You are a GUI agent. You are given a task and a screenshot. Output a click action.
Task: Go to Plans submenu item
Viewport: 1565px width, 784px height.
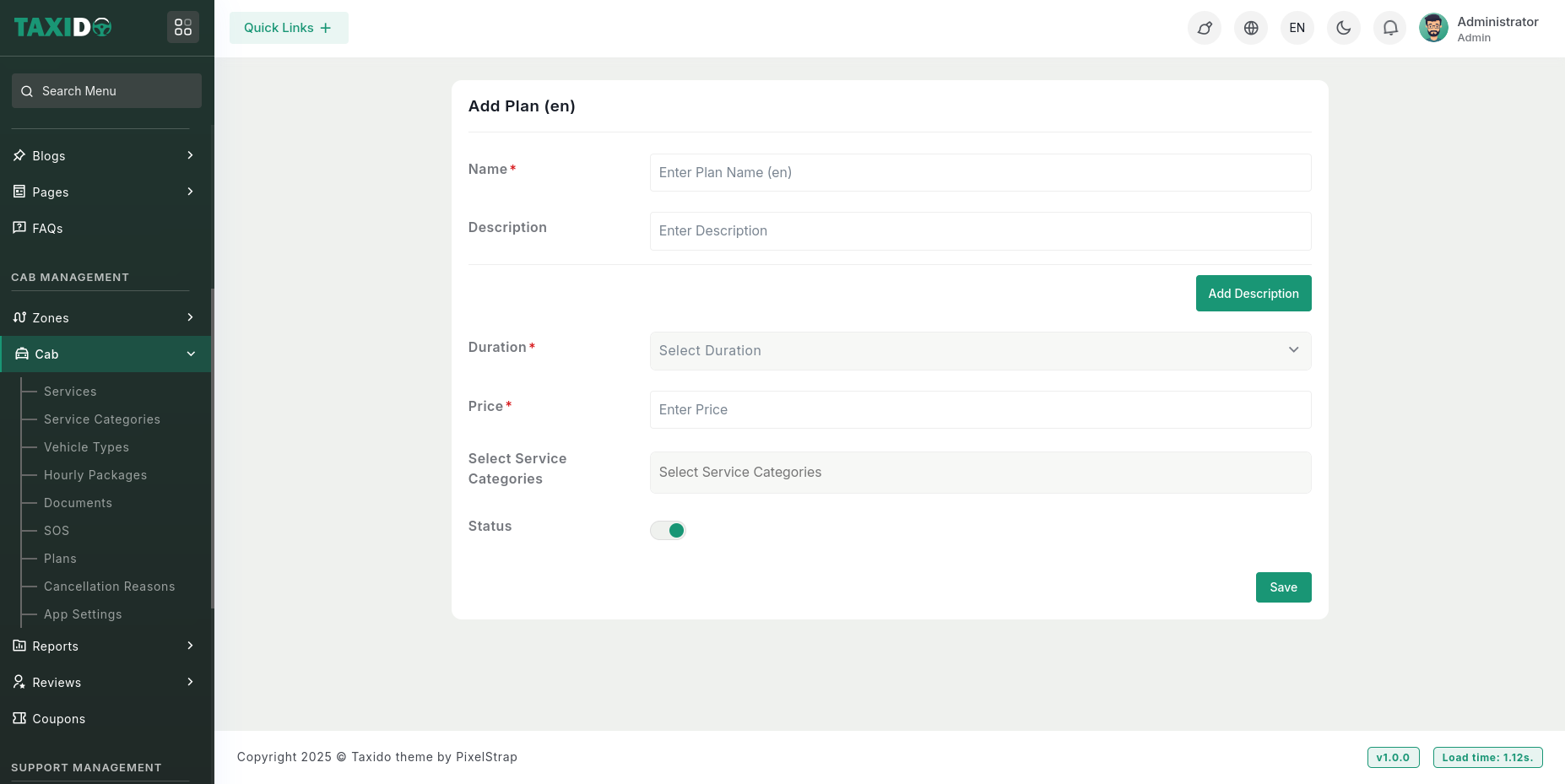pos(60,559)
